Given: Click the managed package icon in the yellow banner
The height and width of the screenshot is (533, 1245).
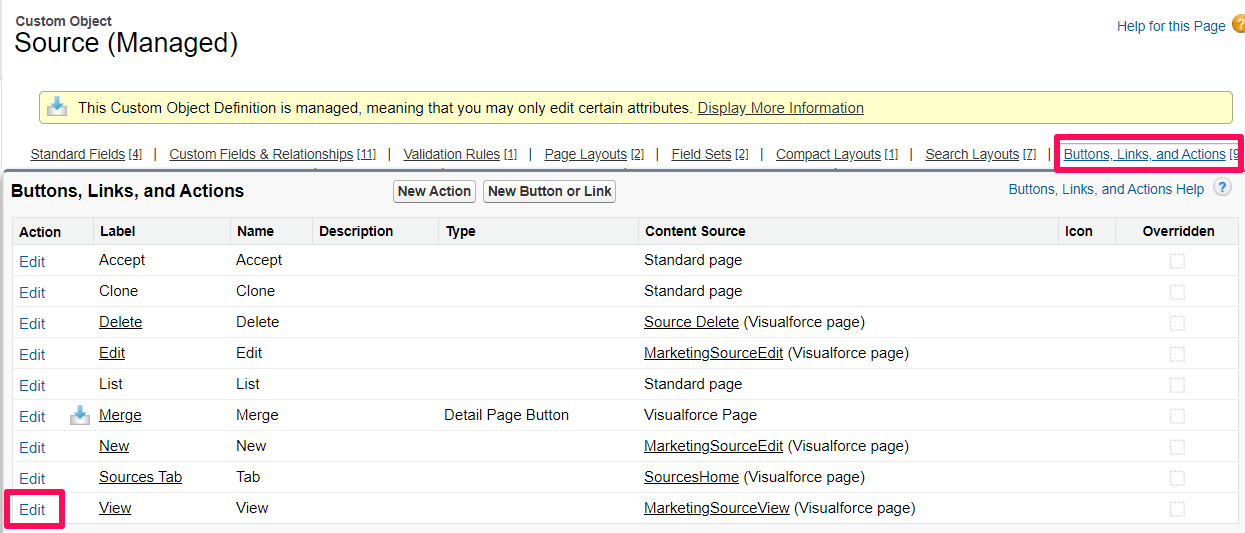Looking at the screenshot, I should (58, 107).
